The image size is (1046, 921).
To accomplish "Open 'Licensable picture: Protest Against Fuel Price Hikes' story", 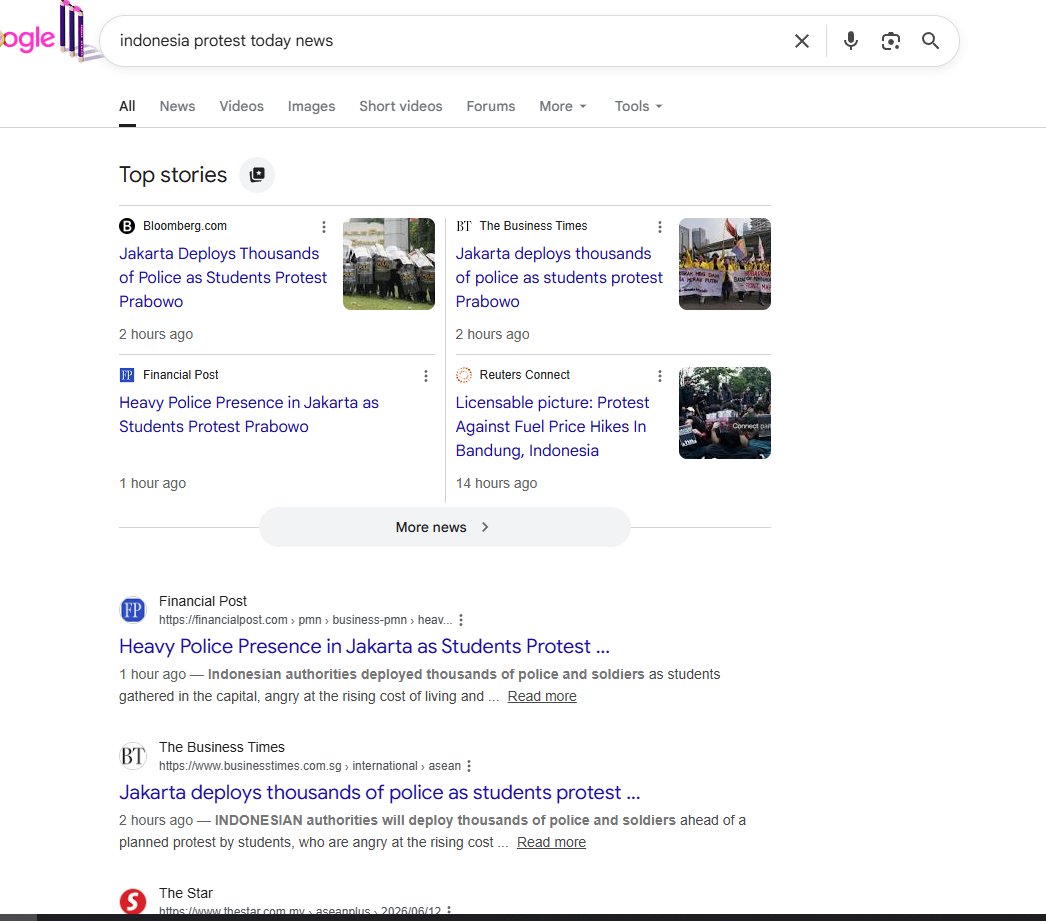I will click(x=552, y=427).
